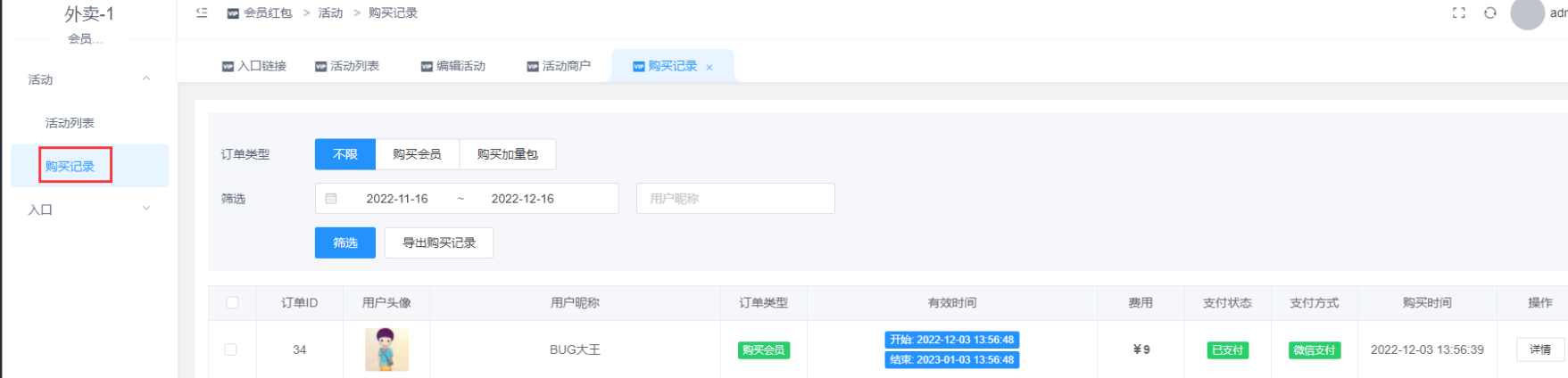Click 导出购买记录 export button

tap(439, 242)
